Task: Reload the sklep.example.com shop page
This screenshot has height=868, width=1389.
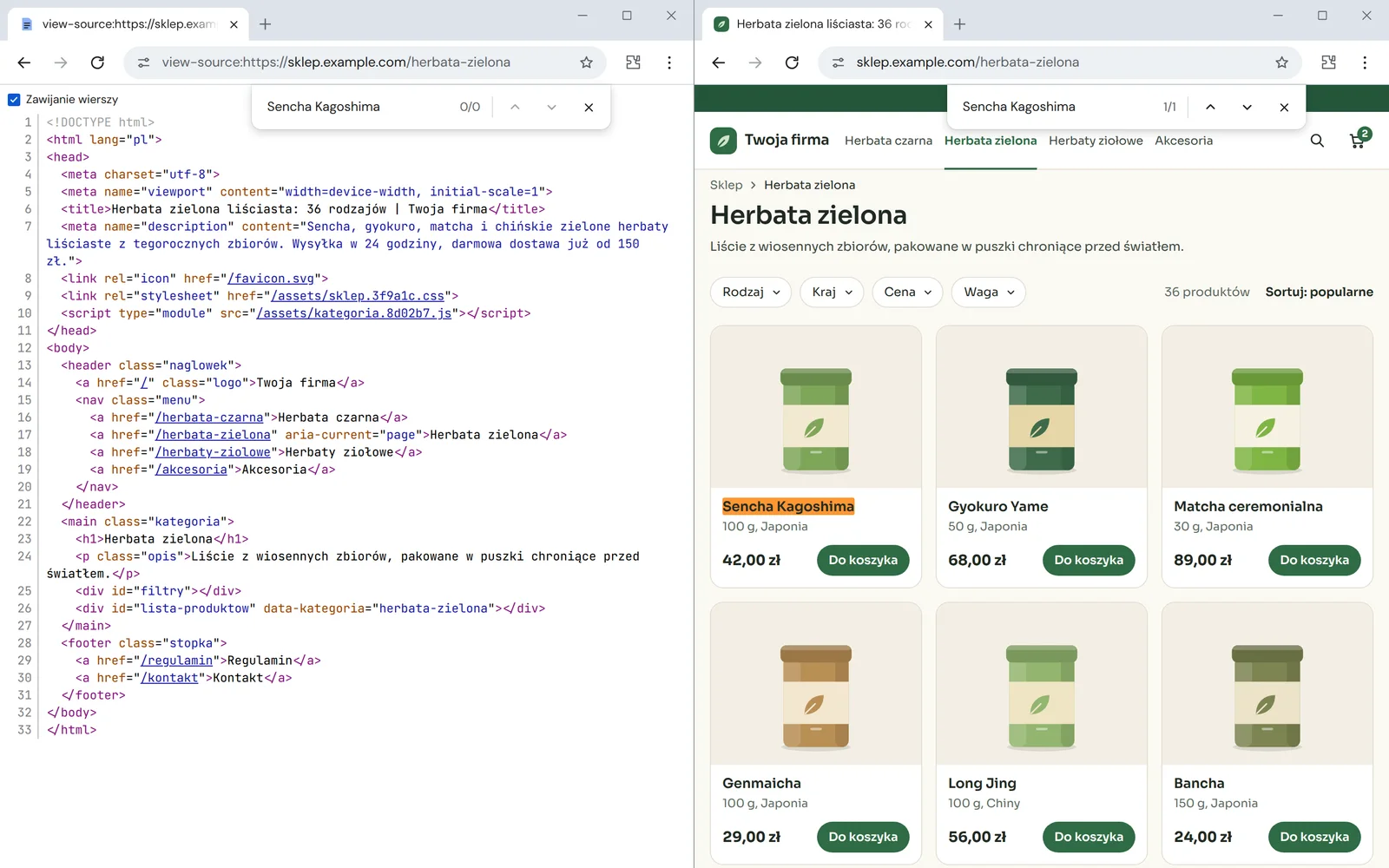Action: pyautogui.click(x=792, y=62)
